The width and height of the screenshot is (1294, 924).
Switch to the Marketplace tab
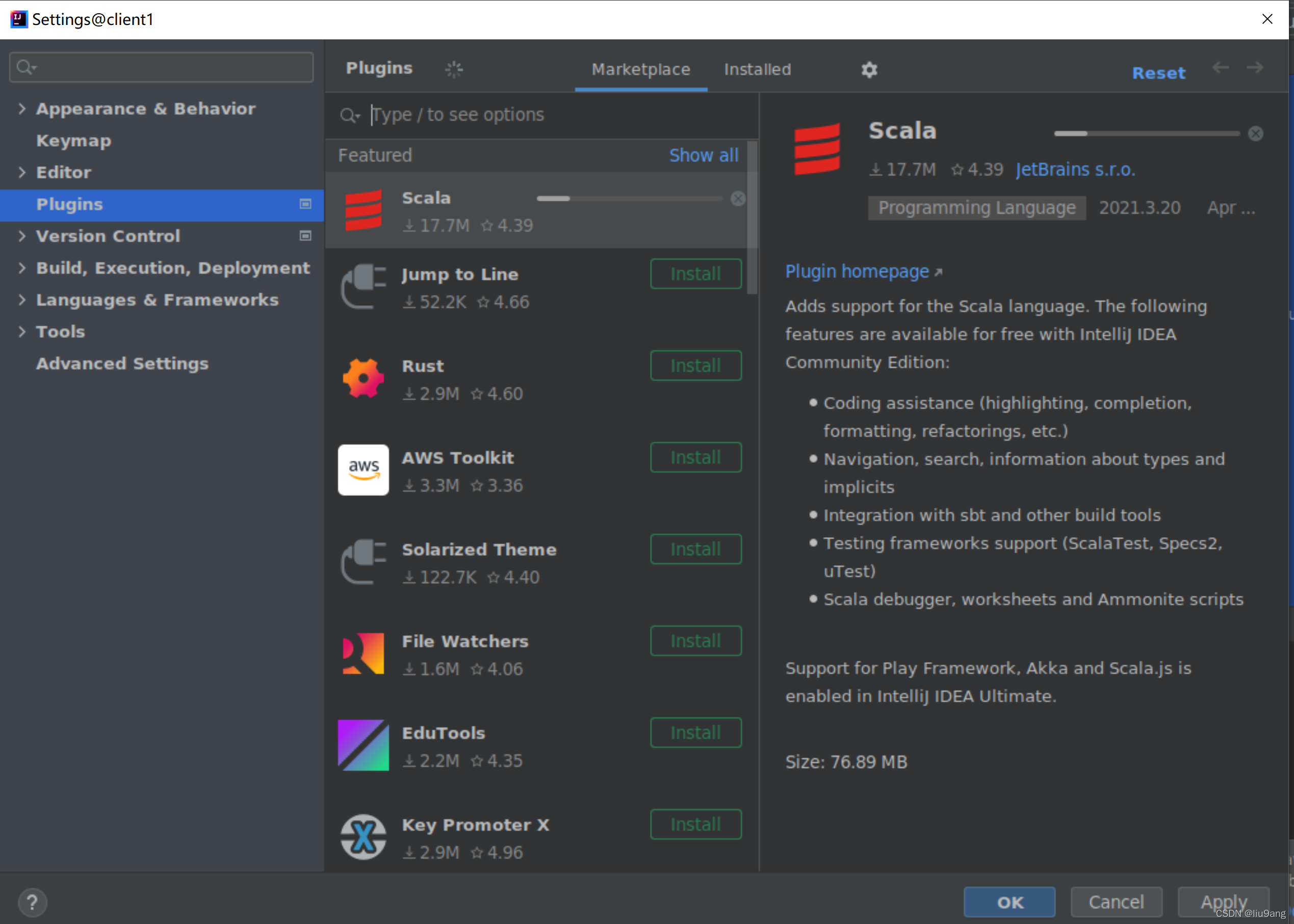tap(641, 69)
